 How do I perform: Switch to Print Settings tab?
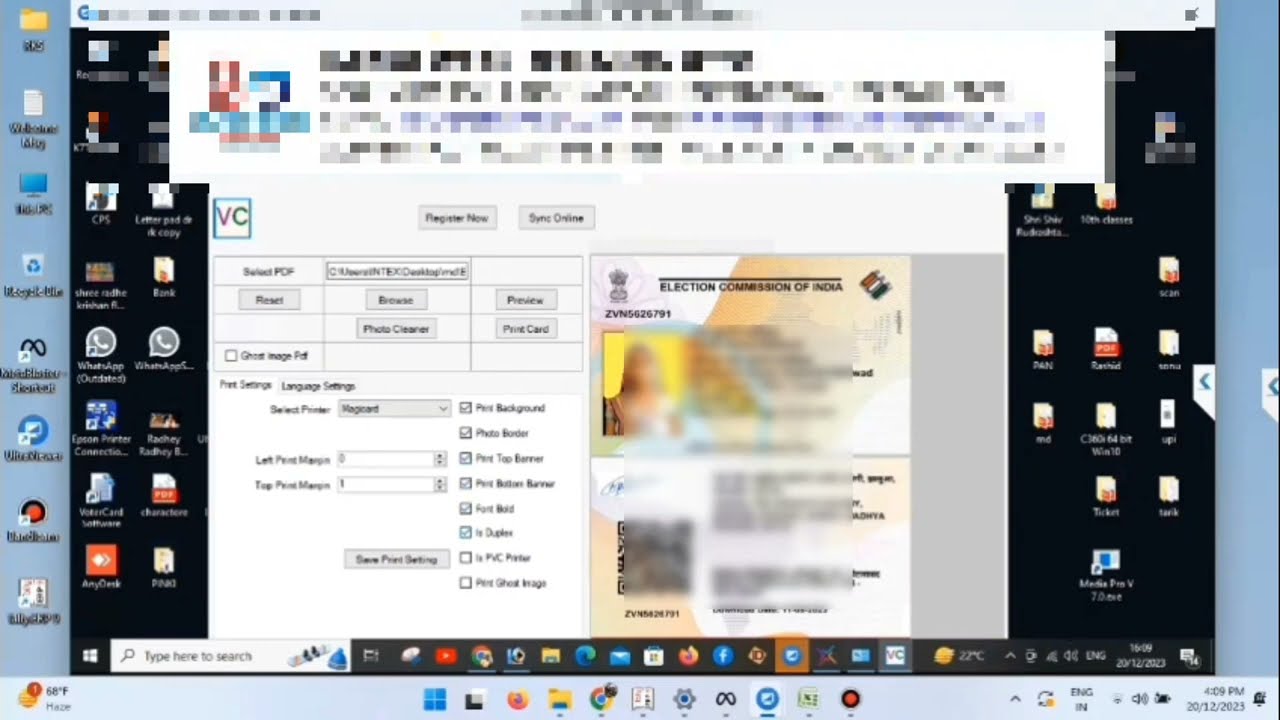pyautogui.click(x=245, y=385)
